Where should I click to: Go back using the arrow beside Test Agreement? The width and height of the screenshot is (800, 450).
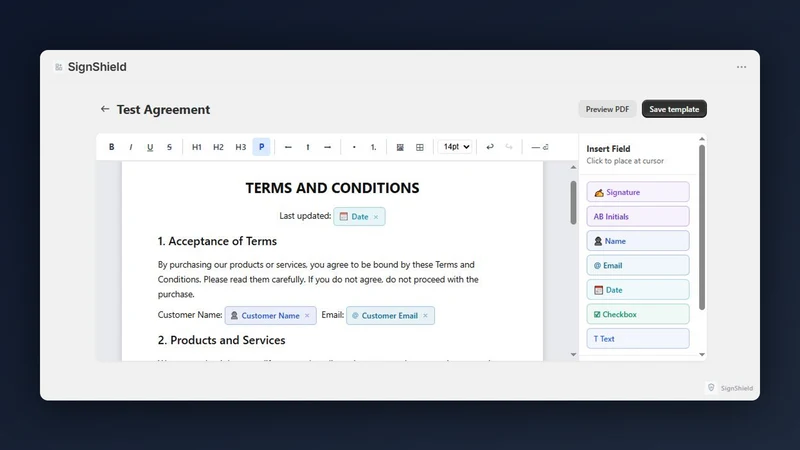click(x=105, y=109)
